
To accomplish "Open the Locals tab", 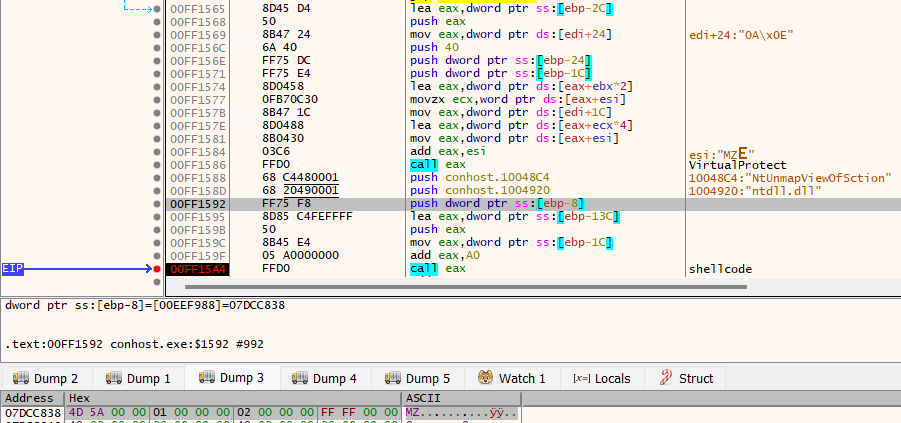I will [602, 378].
